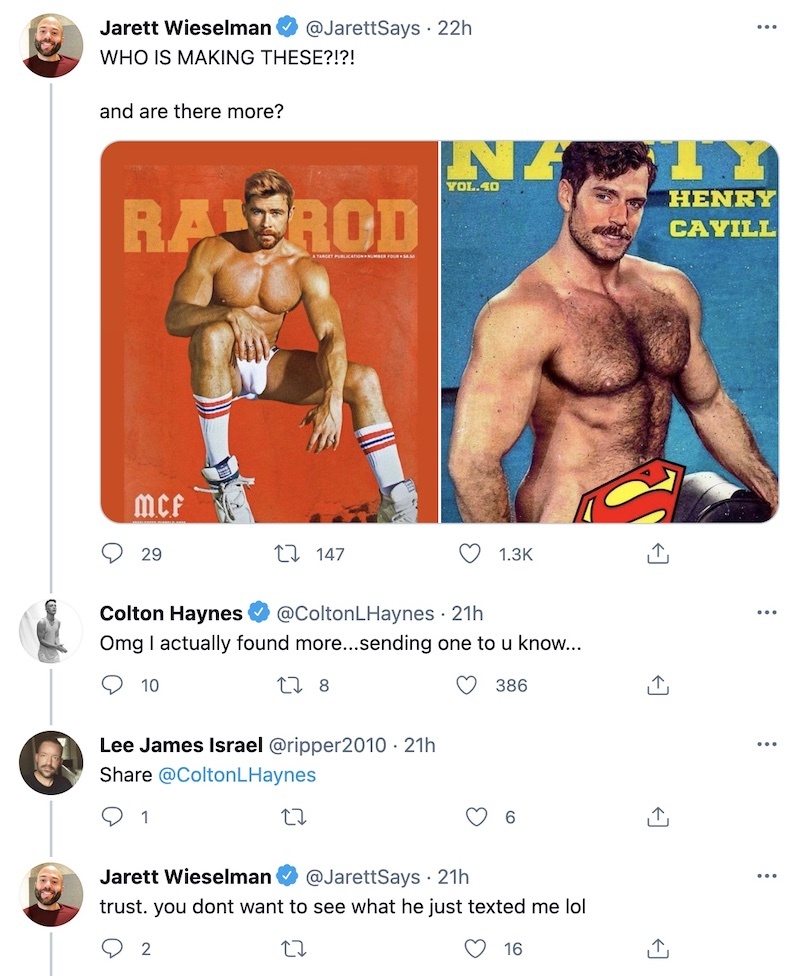The width and height of the screenshot is (800, 976).
Task: Open the orange magazine cover image
Action: 270,331
